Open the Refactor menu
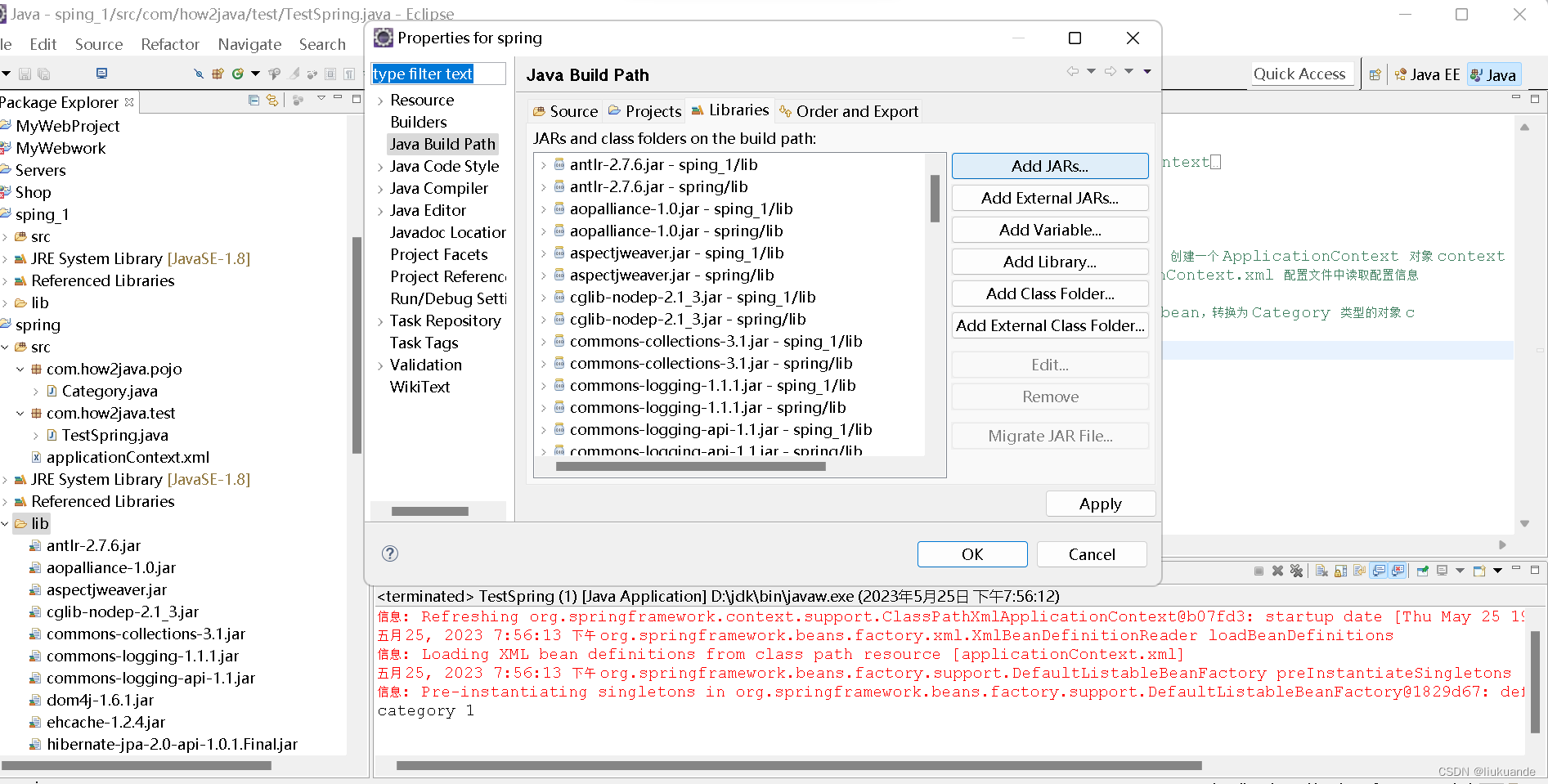The image size is (1548, 784). [x=170, y=44]
